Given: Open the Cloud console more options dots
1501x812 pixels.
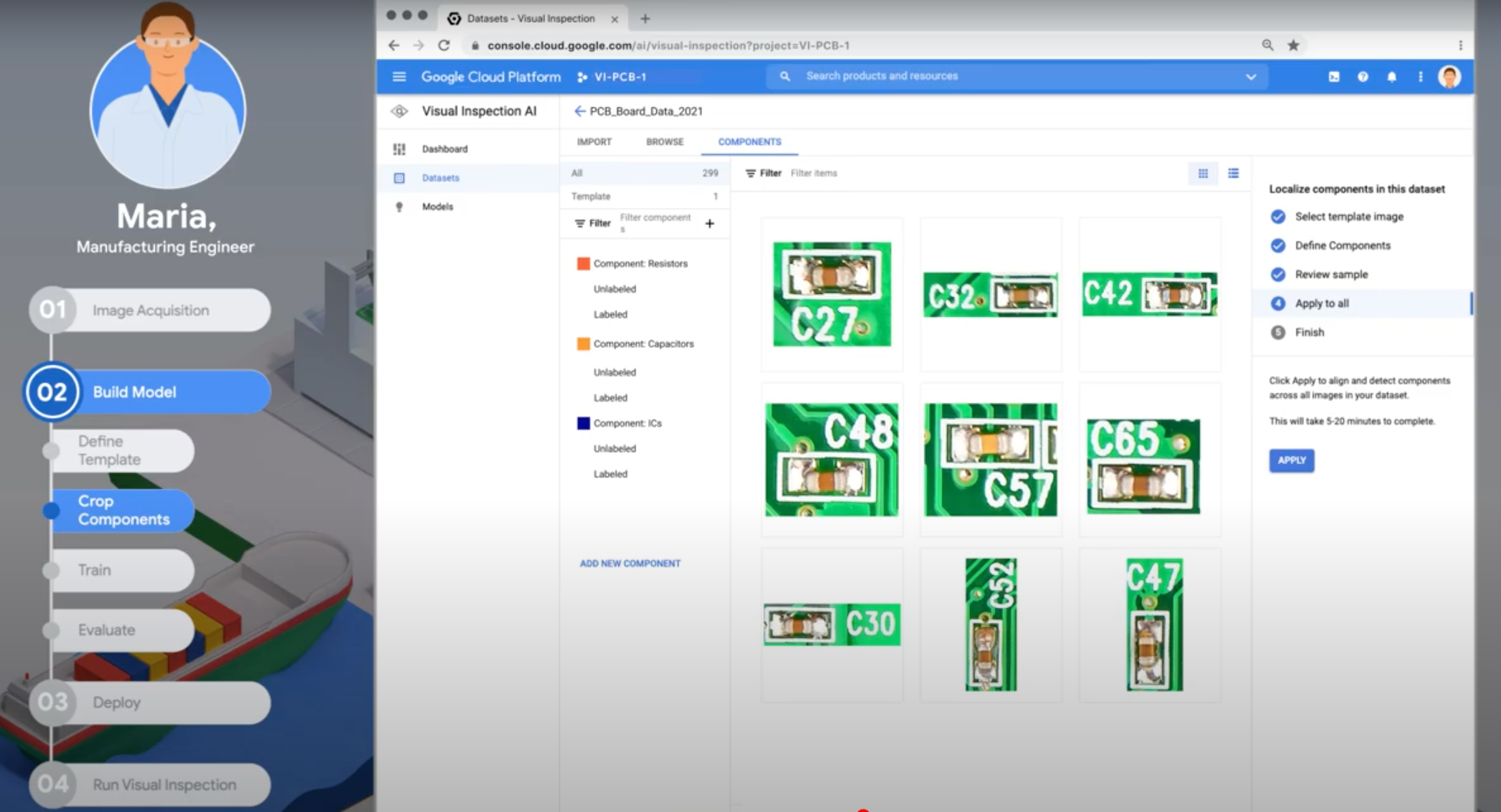Looking at the screenshot, I should point(1420,77).
